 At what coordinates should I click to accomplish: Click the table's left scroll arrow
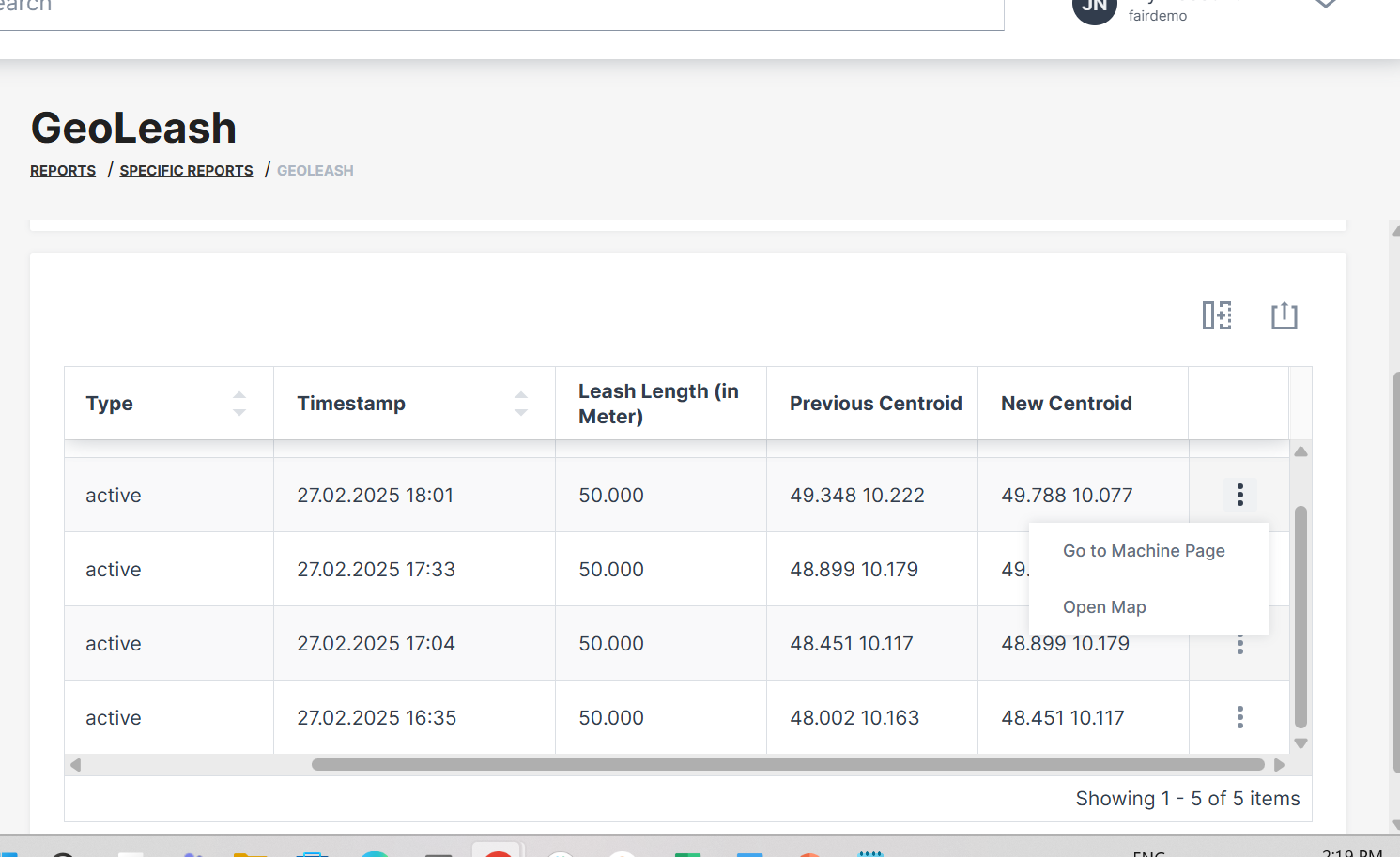pyautogui.click(x=76, y=765)
